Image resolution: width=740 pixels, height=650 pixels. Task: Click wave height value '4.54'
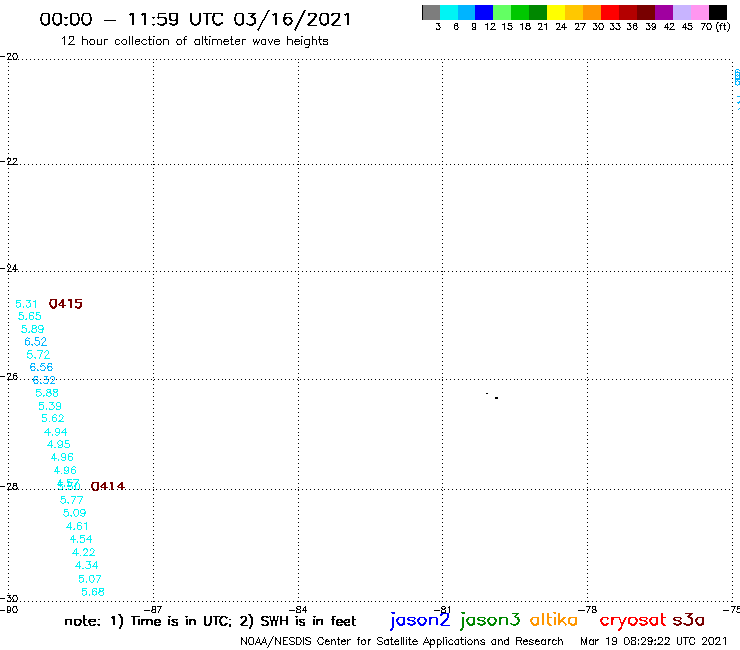coord(81,539)
